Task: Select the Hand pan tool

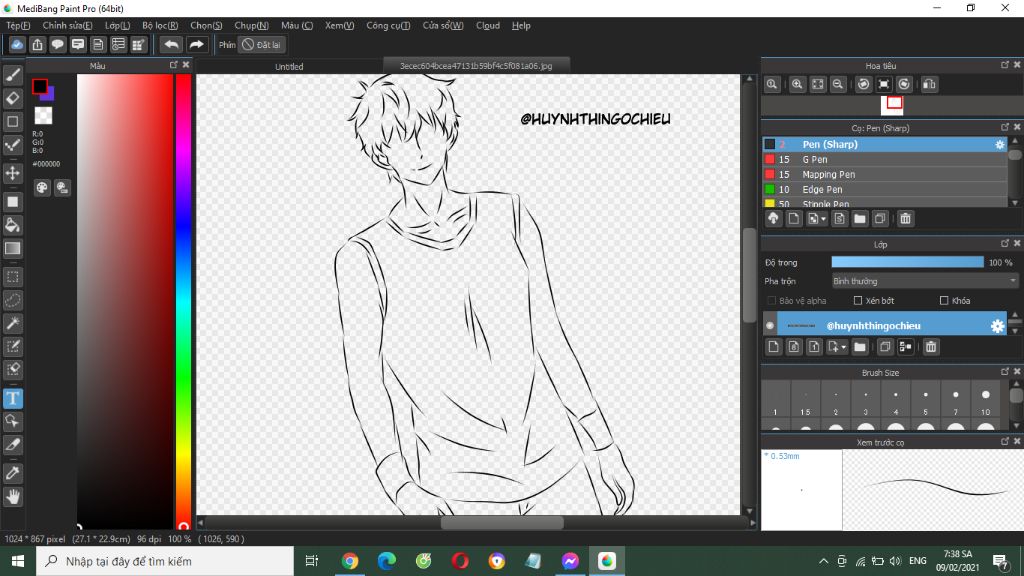Action: pyautogui.click(x=12, y=497)
